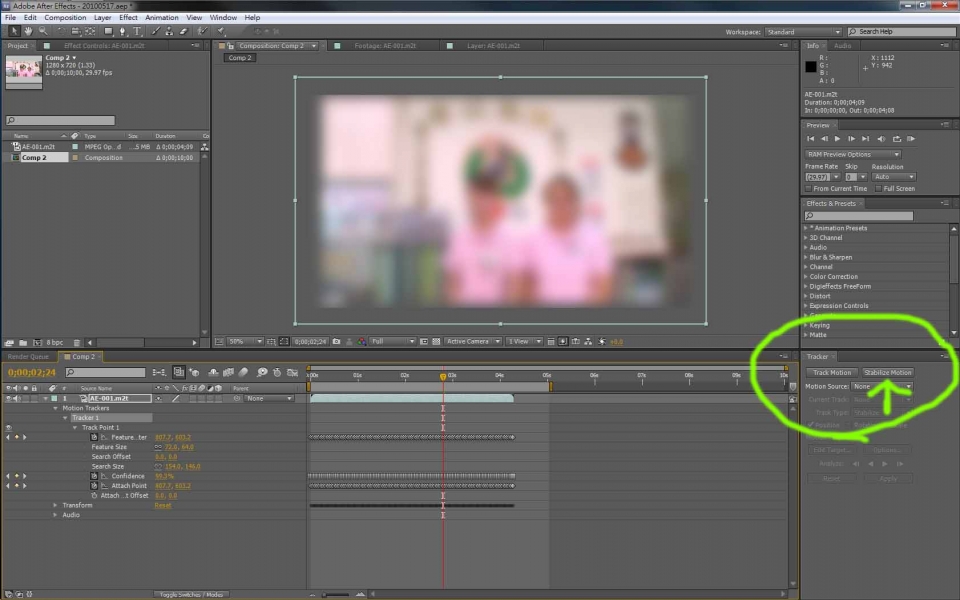Expand the Color Correction effects category
960x600 pixels.
tap(806, 277)
